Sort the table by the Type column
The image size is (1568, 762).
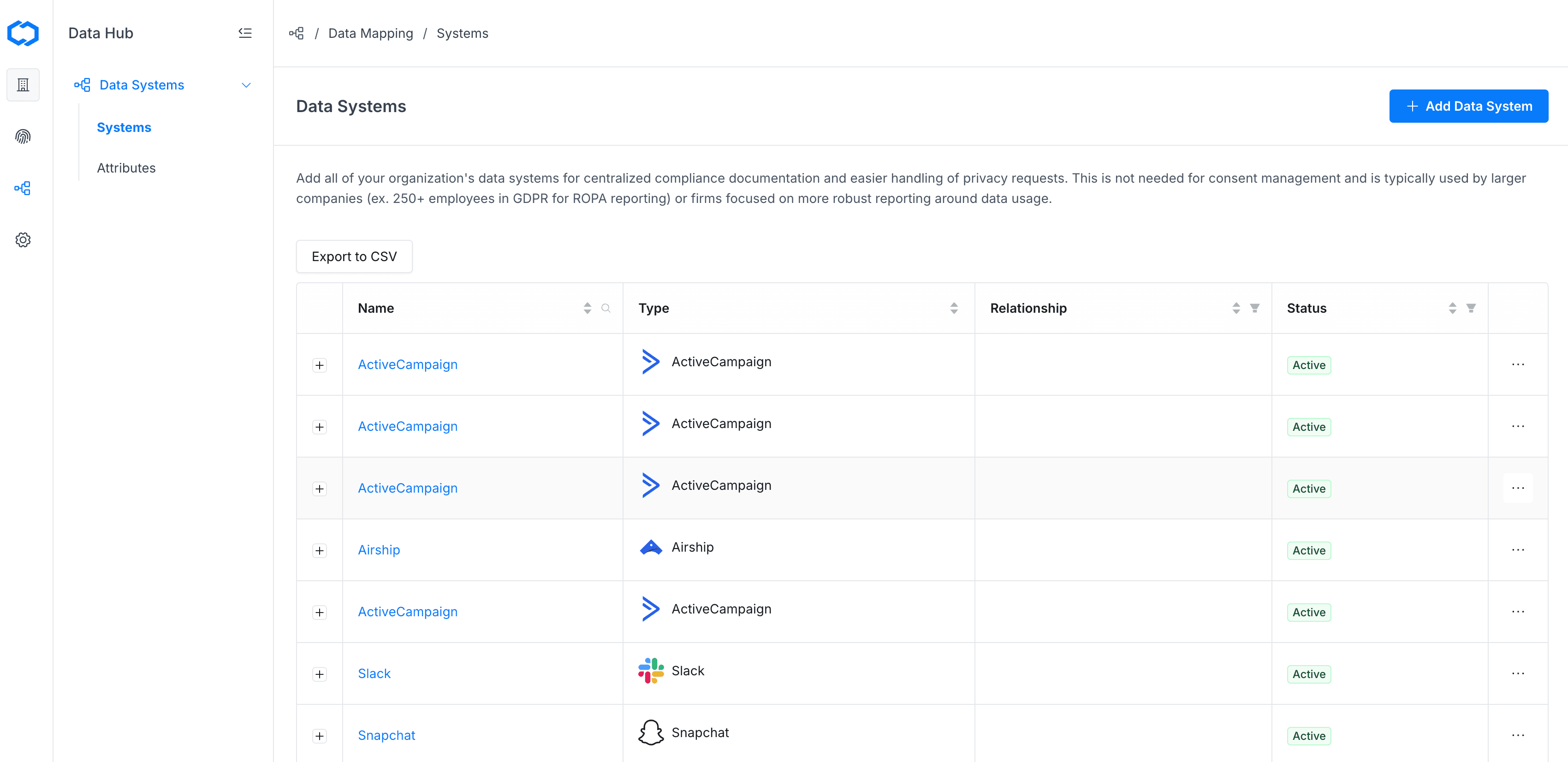click(x=954, y=308)
